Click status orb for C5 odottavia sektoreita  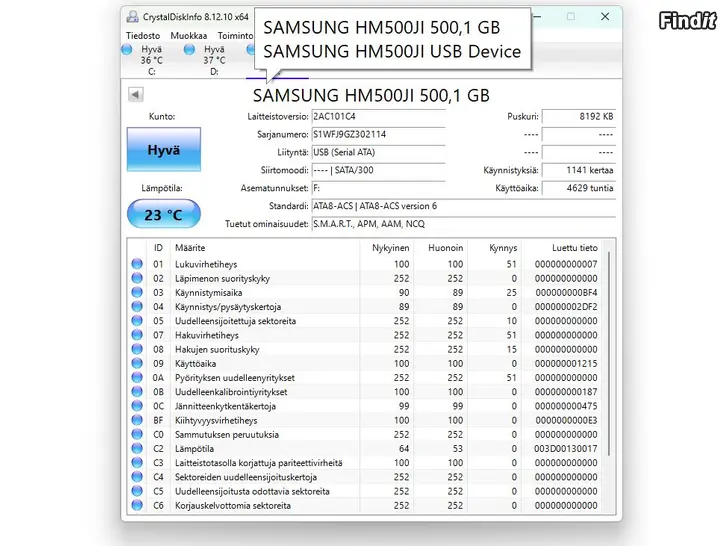coord(137,491)
